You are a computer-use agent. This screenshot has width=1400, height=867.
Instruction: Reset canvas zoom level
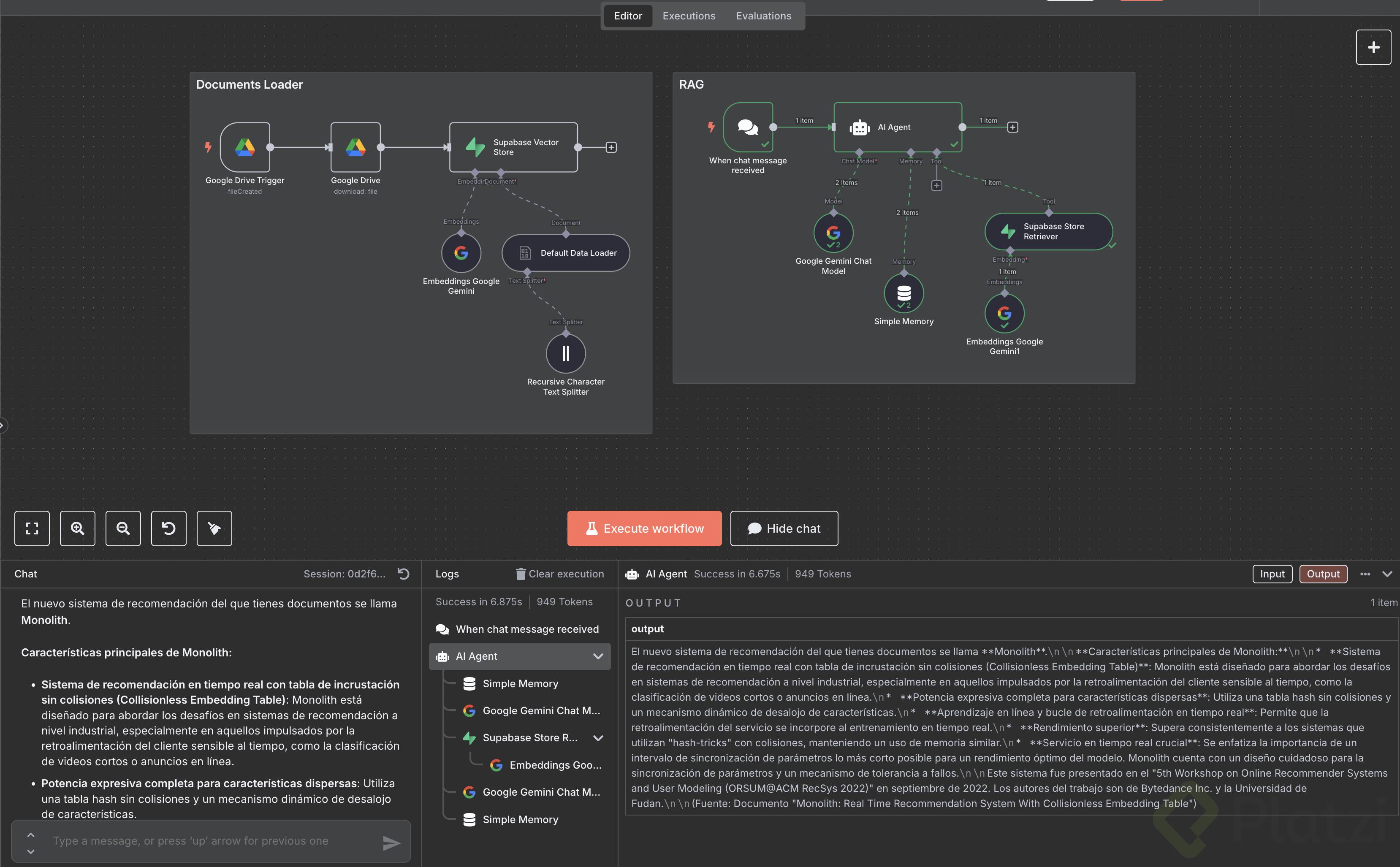[168, 528]
